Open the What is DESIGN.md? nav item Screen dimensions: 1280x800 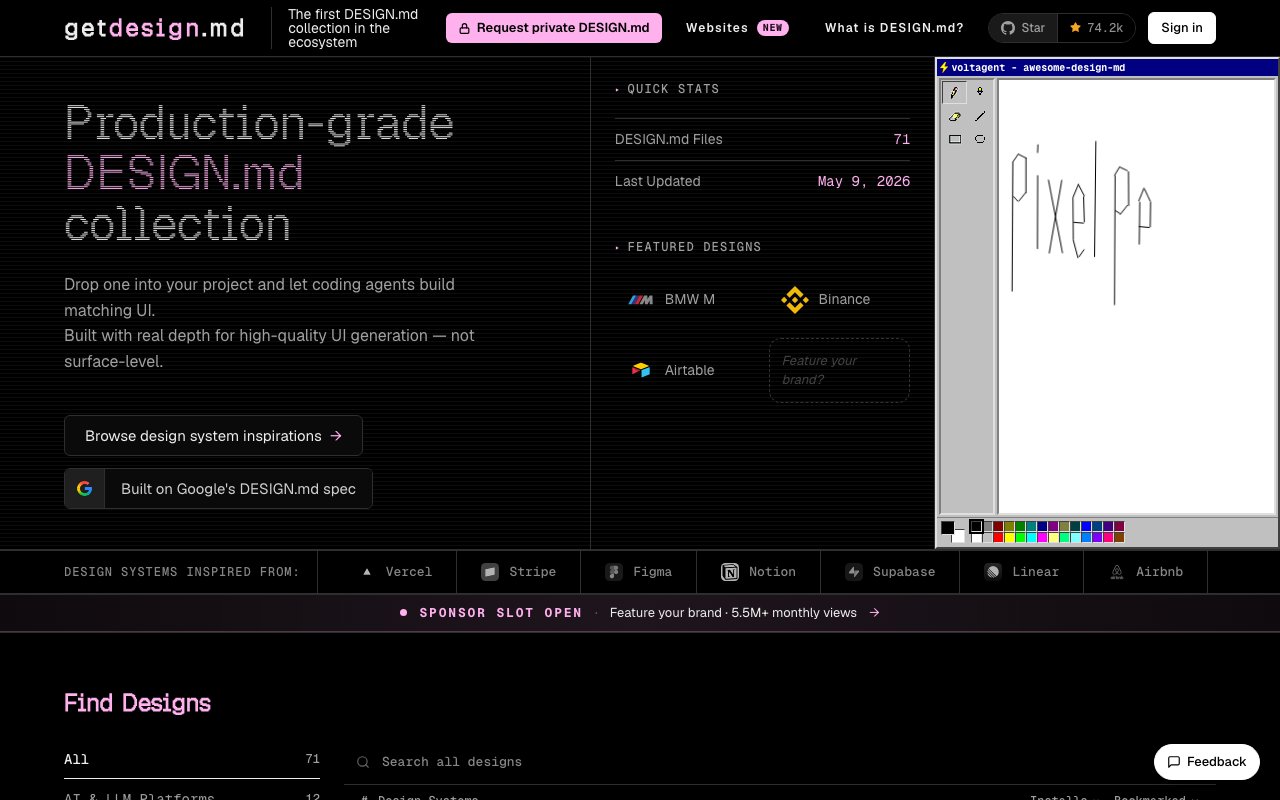pyautogui.click(x=894, y=28)
